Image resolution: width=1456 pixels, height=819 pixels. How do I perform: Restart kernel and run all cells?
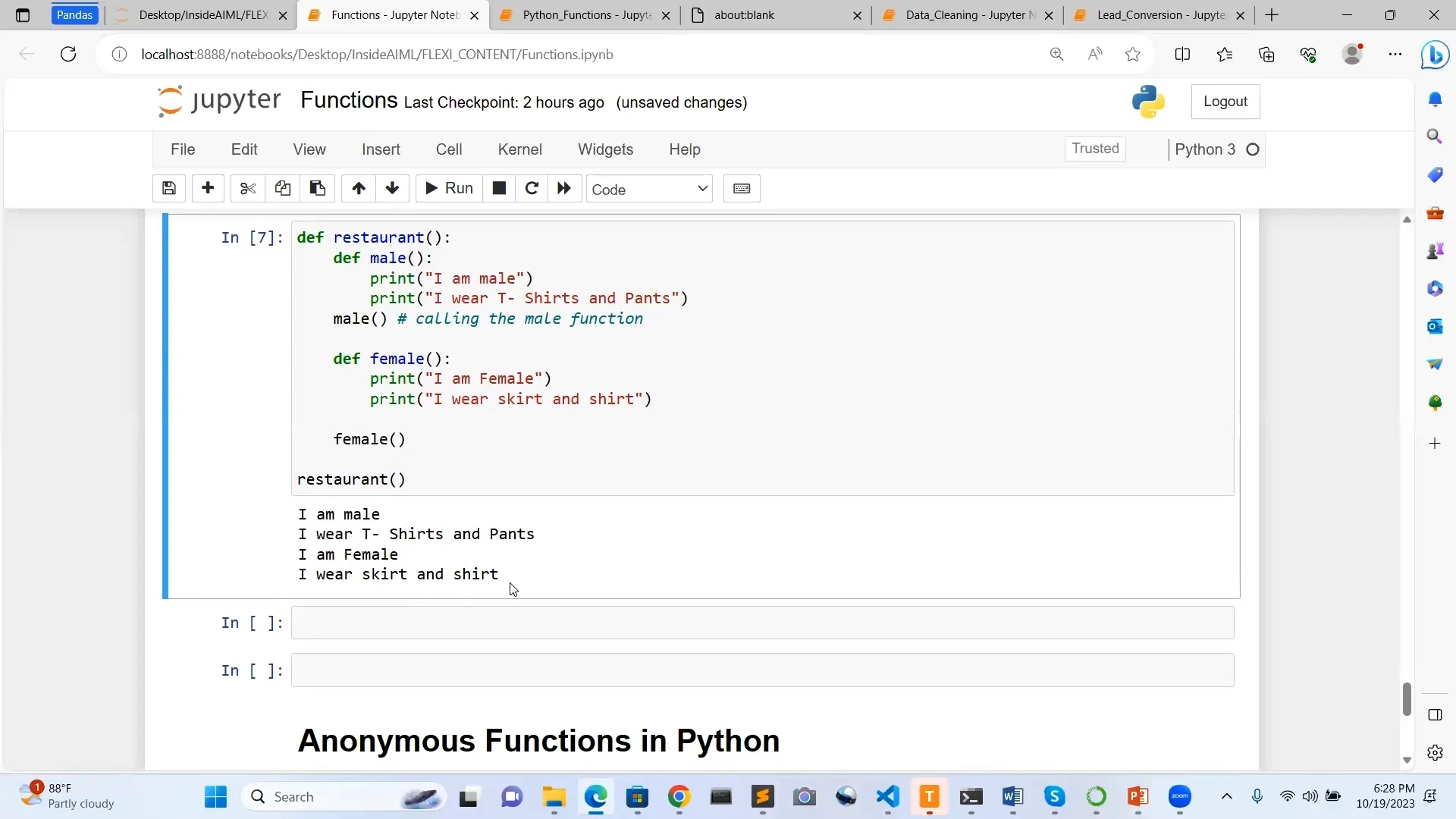(x=564, y=188)
